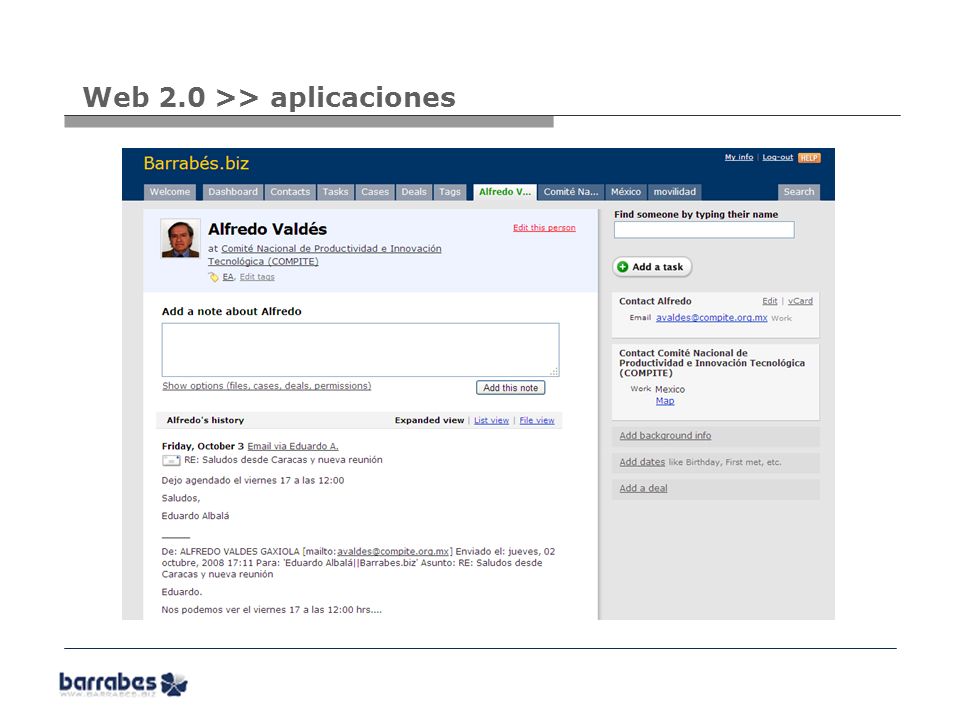960x720 pixels.
Task: Click Edit this person link
Action: click(544, 228)
